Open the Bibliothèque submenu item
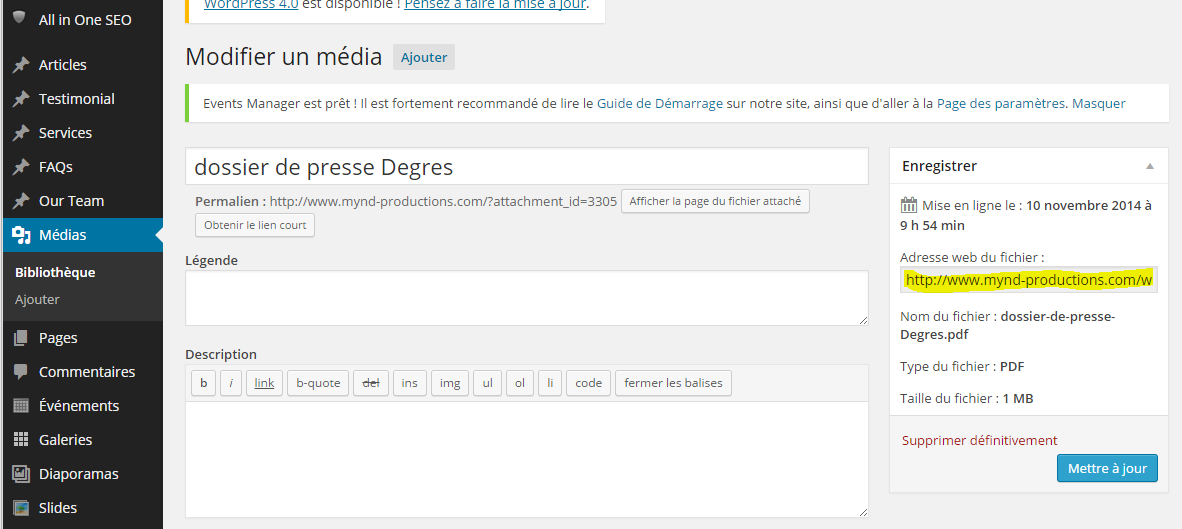 (x=55, y=273)
